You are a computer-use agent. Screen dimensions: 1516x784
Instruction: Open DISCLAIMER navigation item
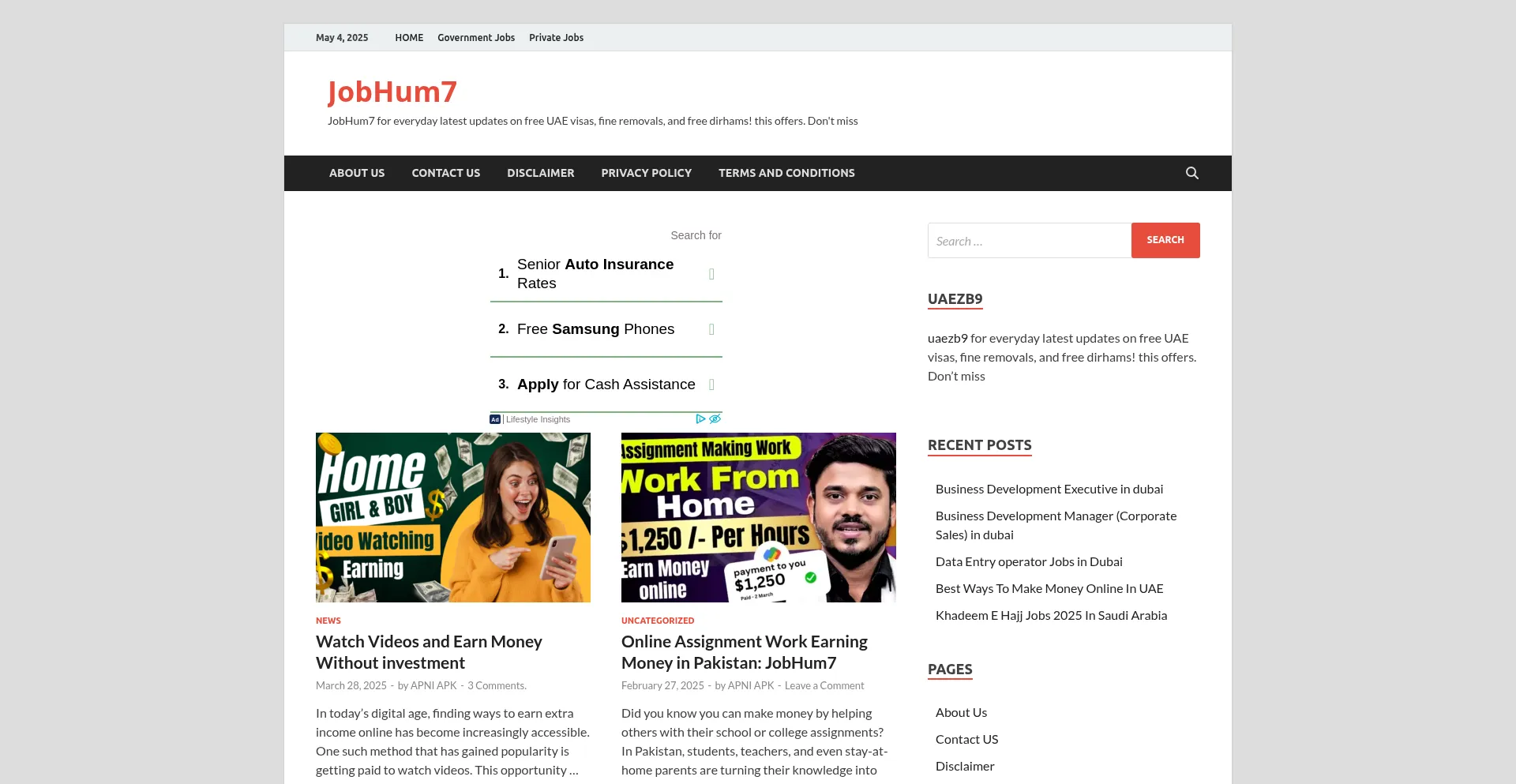coord(540,173)
